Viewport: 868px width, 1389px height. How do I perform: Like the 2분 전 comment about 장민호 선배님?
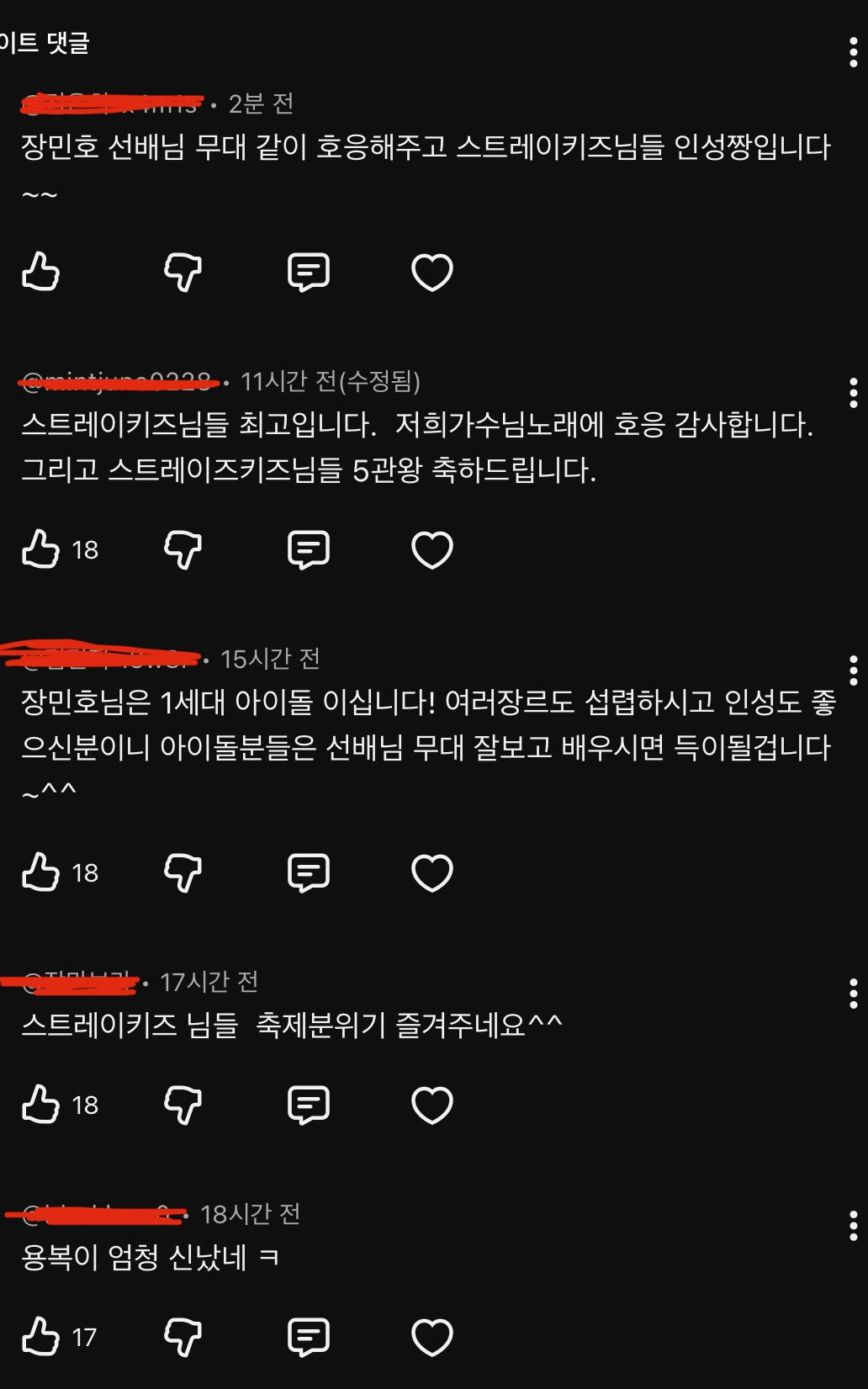(x=40, y=272)
